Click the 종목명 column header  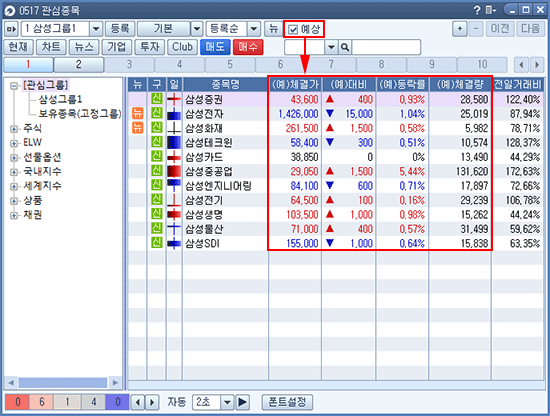coord(225,84)
